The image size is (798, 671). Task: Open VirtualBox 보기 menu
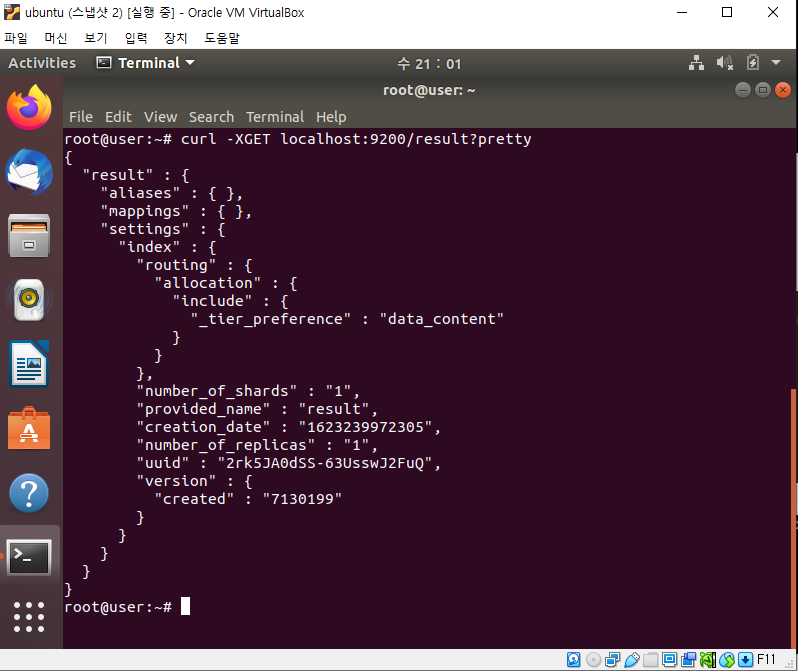[95, 38]
